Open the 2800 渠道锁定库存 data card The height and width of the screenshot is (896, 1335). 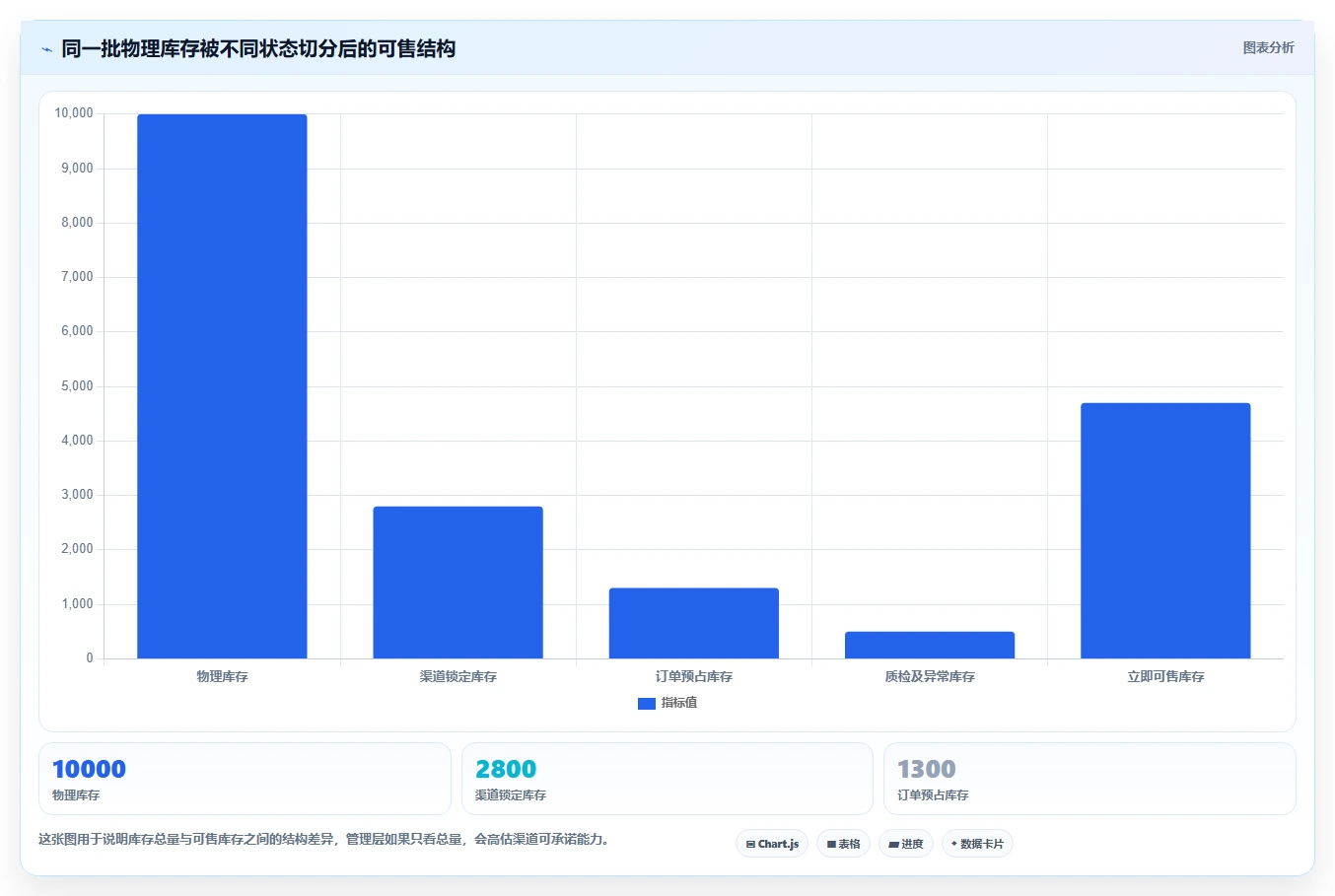667,779
